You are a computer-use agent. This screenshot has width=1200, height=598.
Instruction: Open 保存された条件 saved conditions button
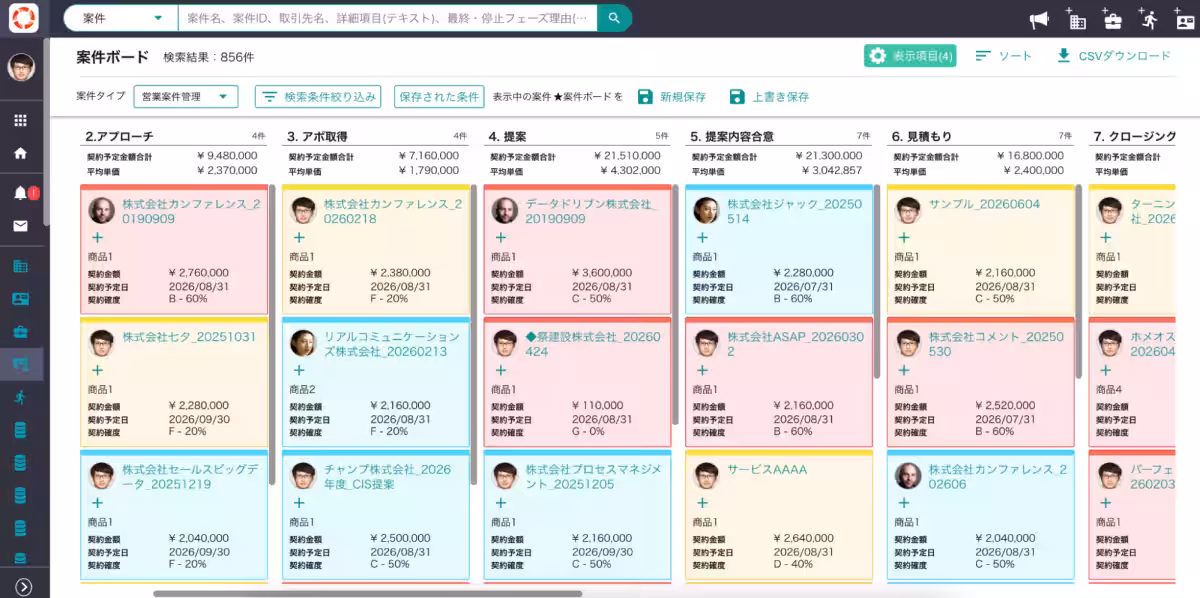coord(439,97)
